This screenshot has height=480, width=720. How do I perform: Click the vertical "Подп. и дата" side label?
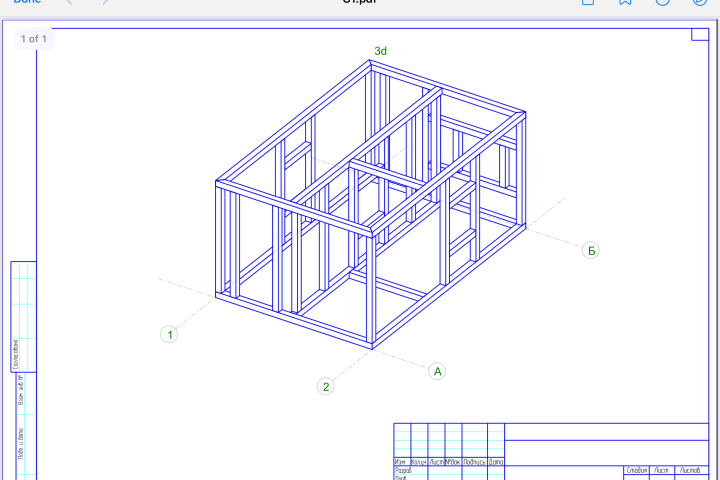click(x=20, y=444)
